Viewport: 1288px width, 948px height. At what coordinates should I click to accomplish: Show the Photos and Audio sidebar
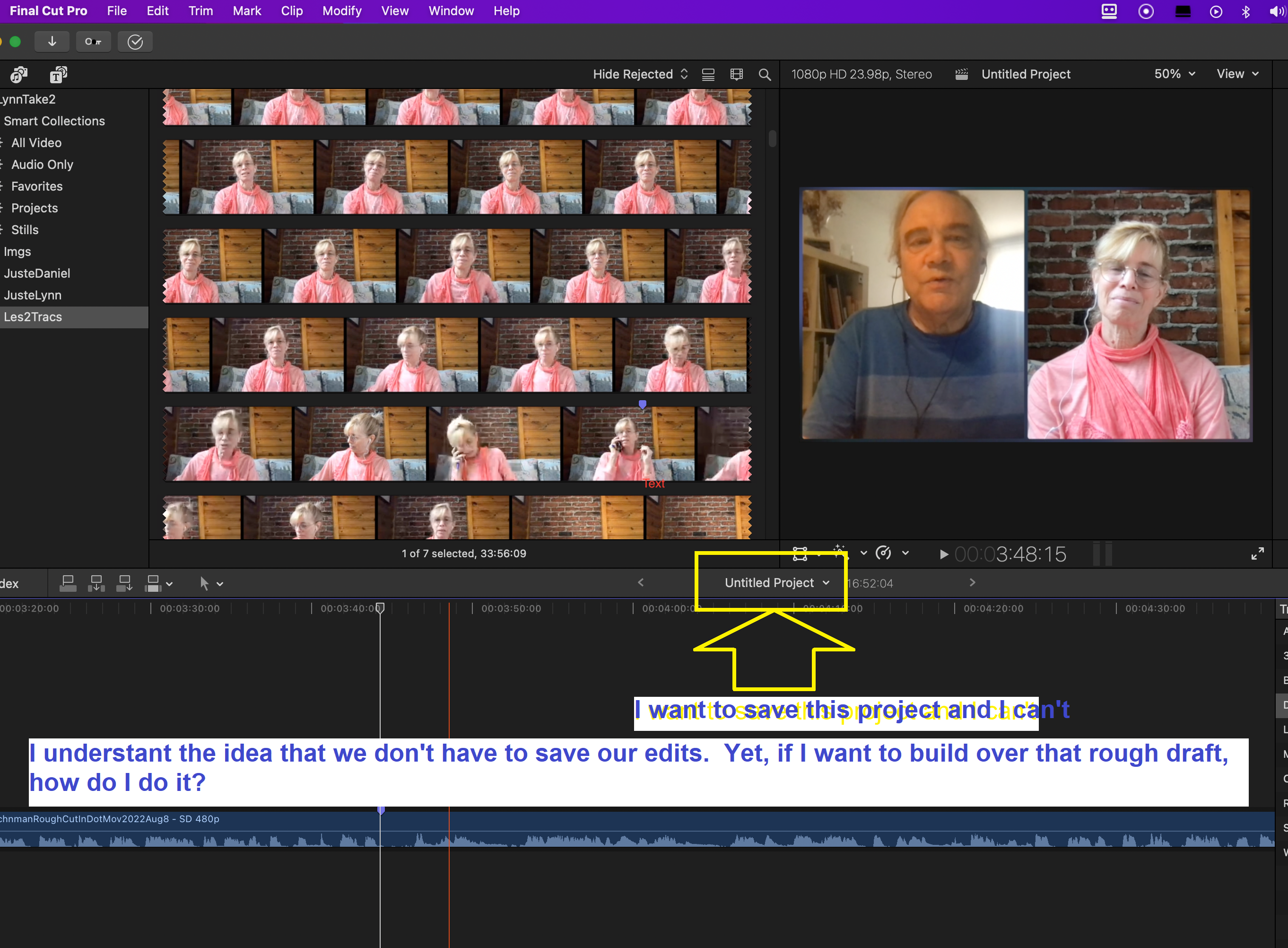coord(19,75)
